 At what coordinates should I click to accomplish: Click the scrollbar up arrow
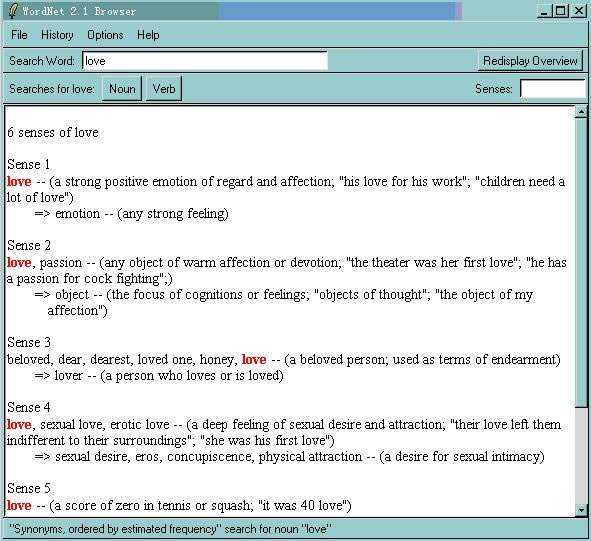[x=581, y=112]
